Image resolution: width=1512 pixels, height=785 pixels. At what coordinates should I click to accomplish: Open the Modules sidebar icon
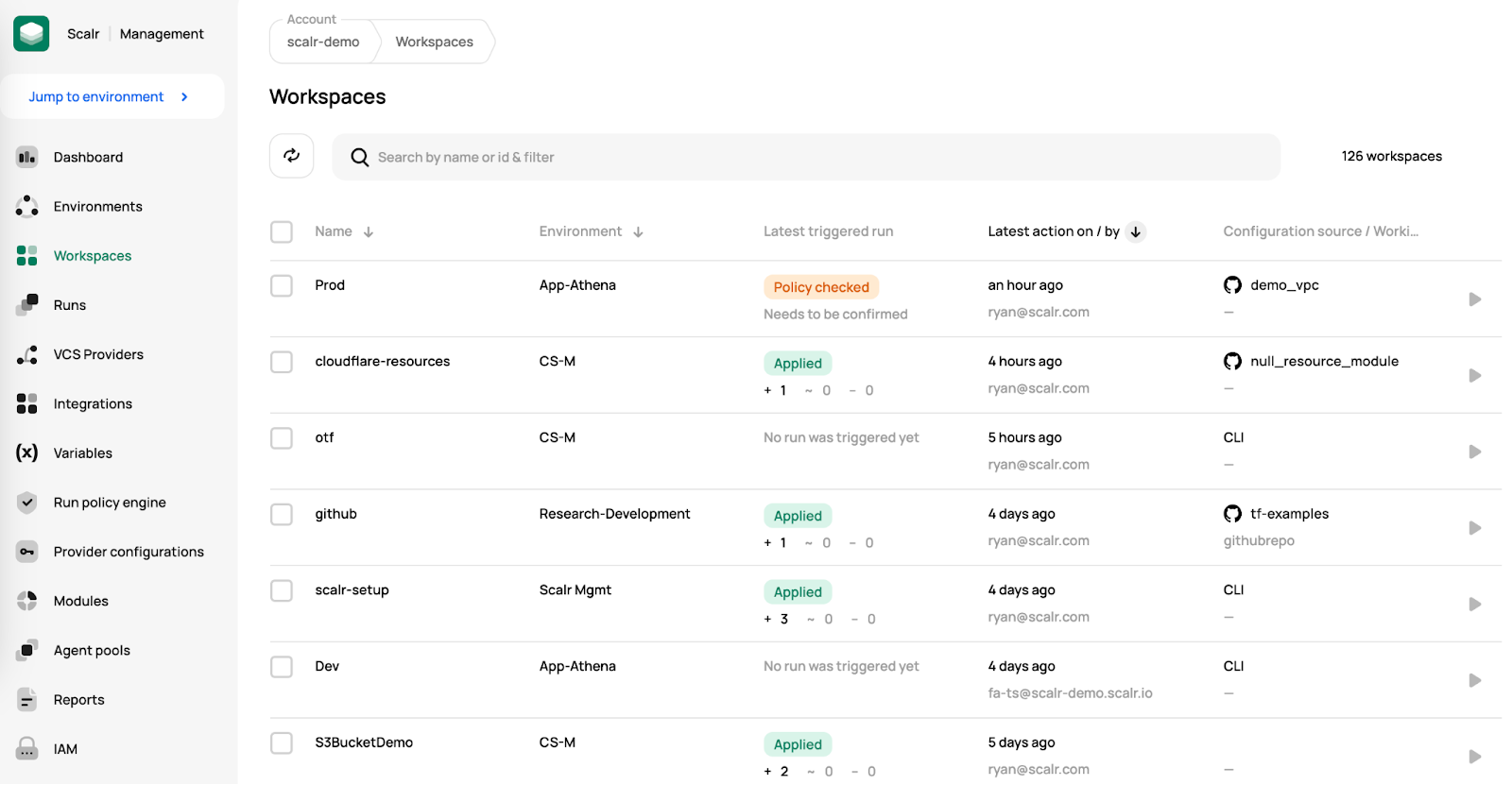26,601
